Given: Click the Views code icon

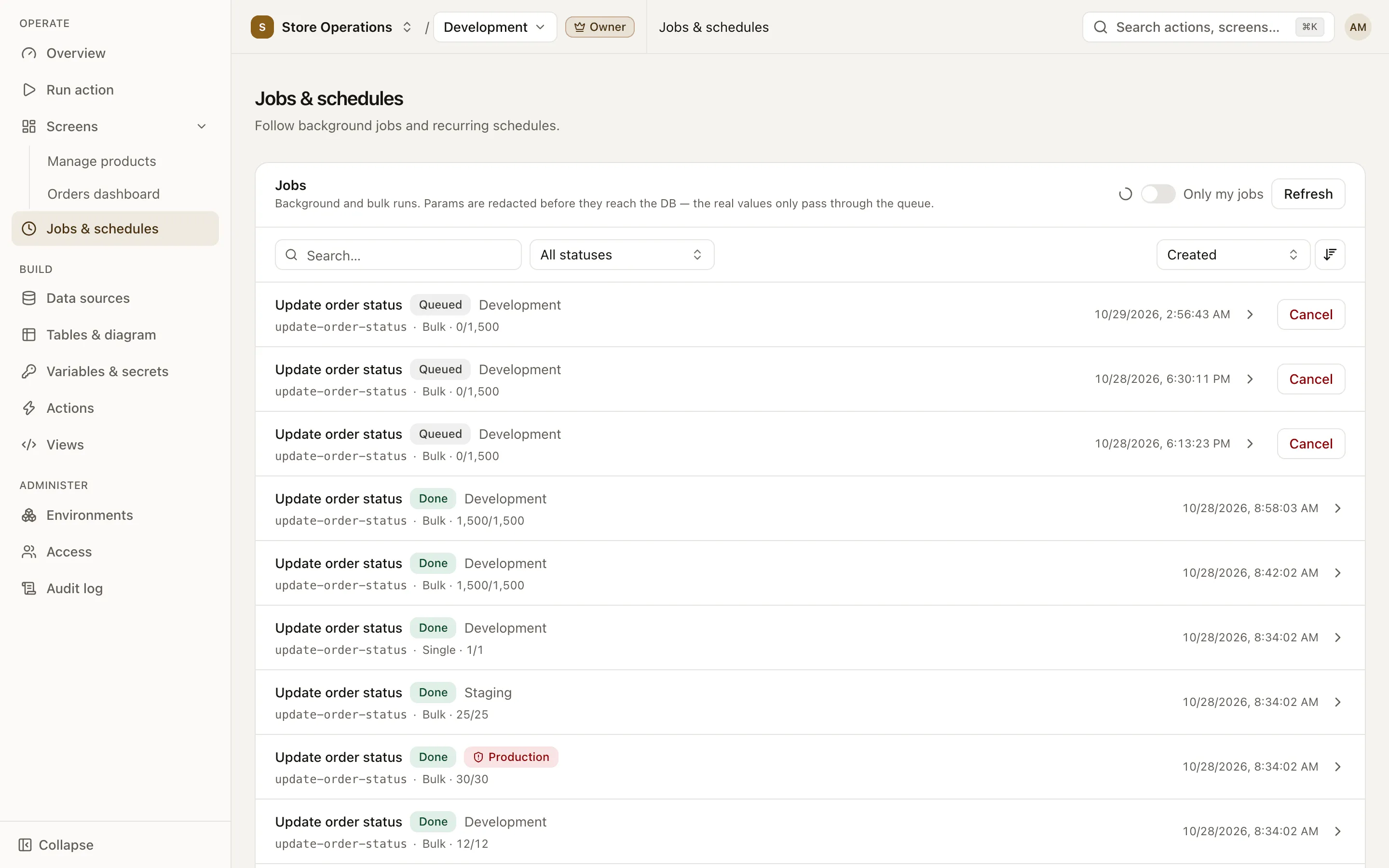Looking at the screenshot, I should coord(29,445).
